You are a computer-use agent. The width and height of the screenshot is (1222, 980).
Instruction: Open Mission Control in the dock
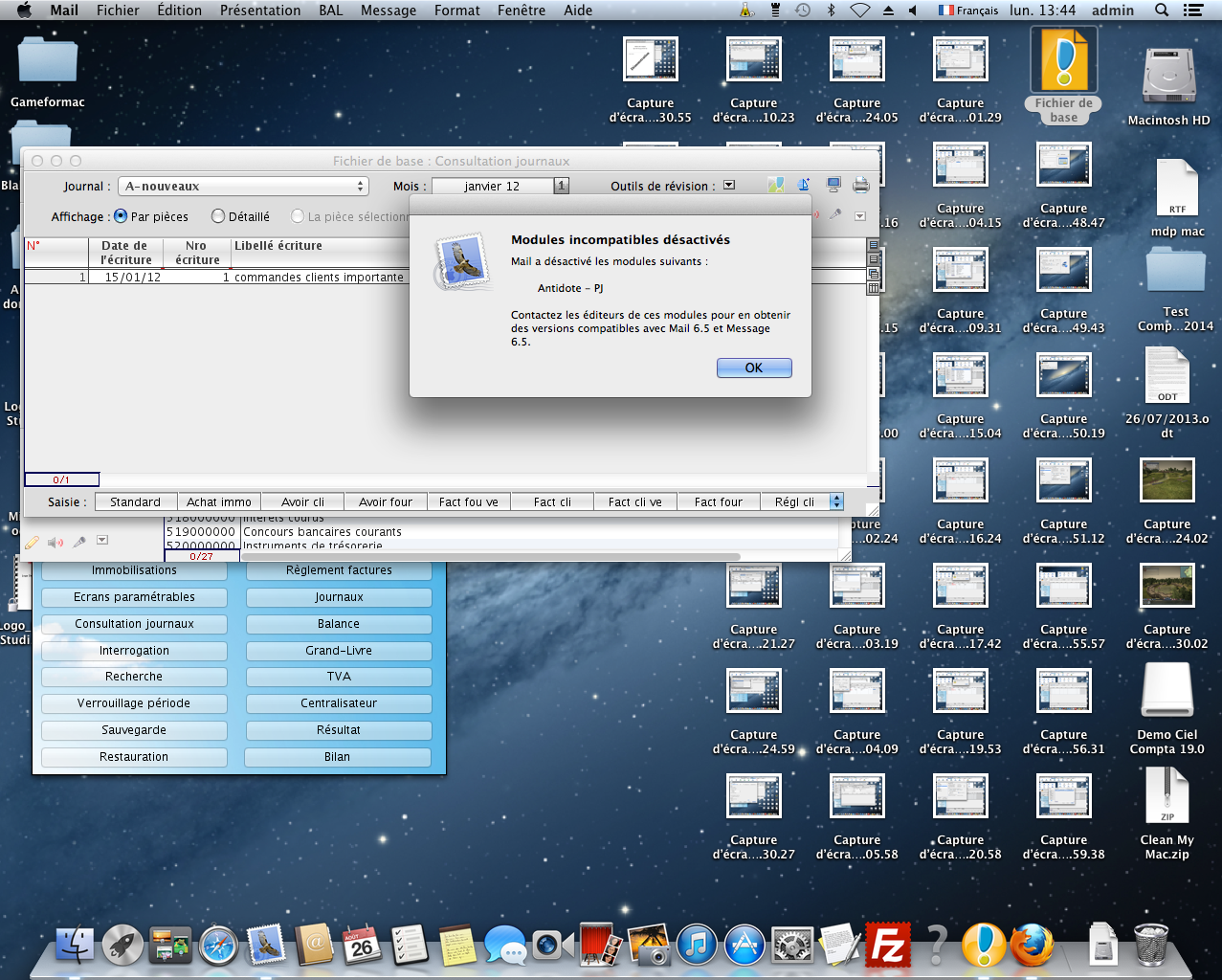(x=170, y=946)
